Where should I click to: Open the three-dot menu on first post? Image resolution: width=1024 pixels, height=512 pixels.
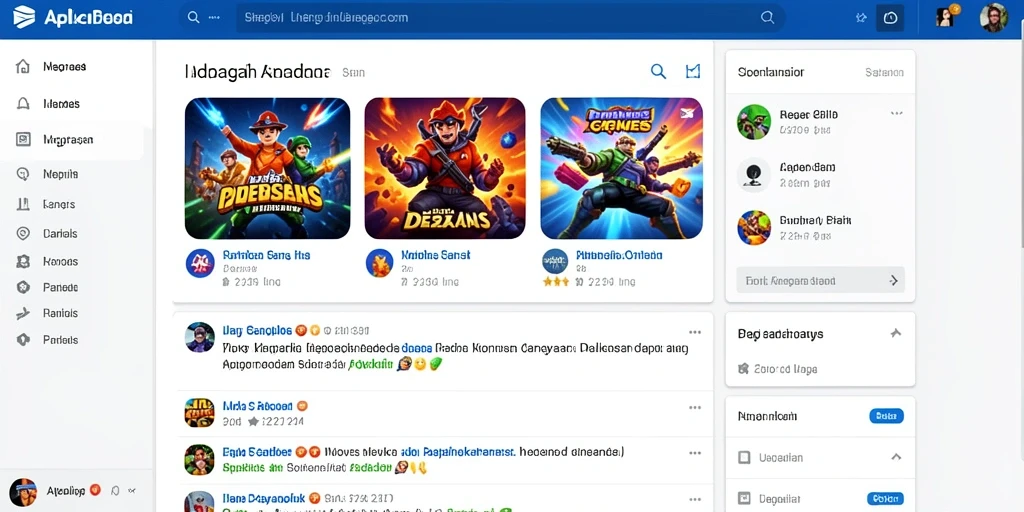(x=695, y=332)
